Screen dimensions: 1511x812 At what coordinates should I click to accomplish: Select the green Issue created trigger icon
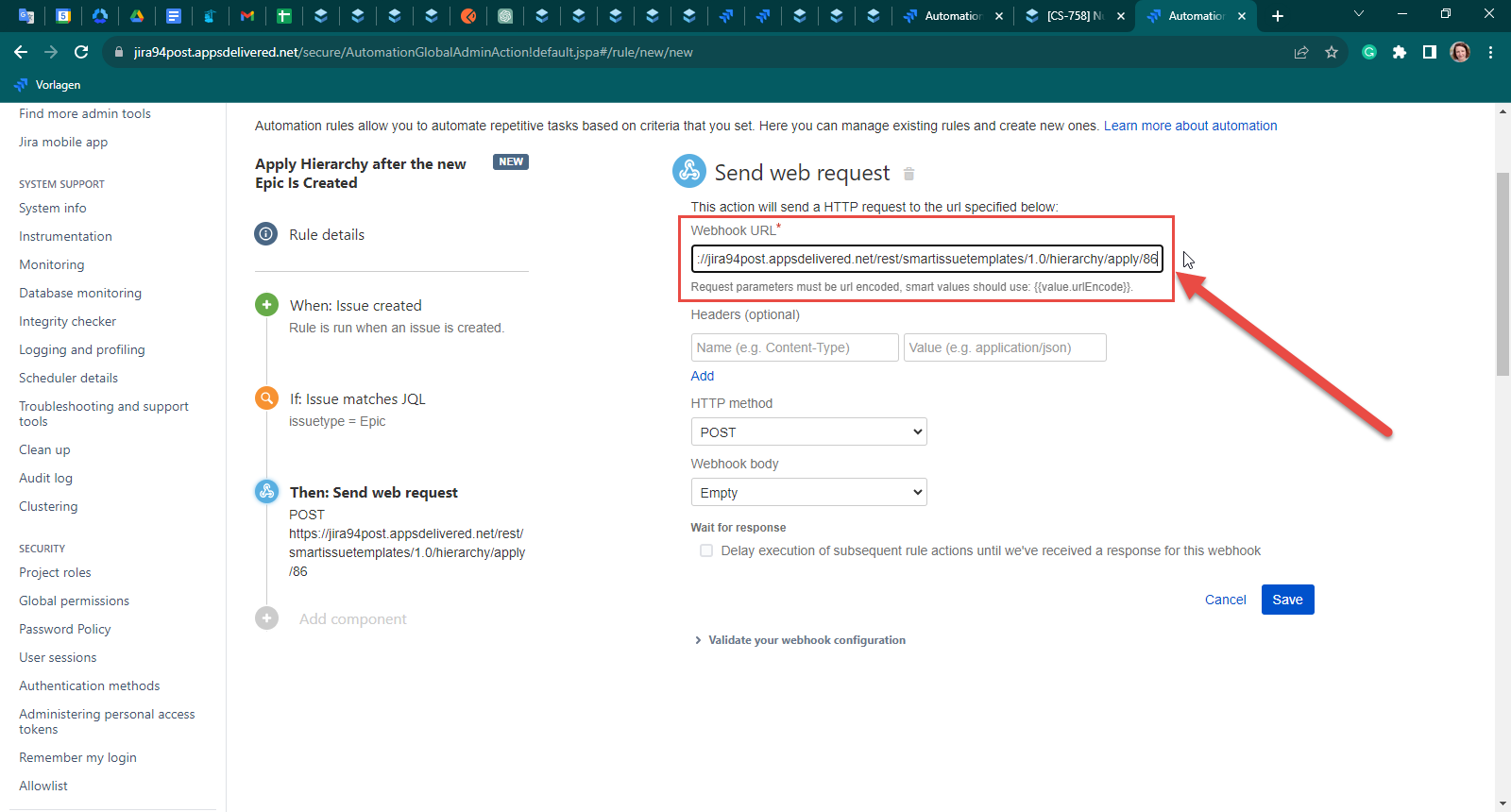[266, 305]
